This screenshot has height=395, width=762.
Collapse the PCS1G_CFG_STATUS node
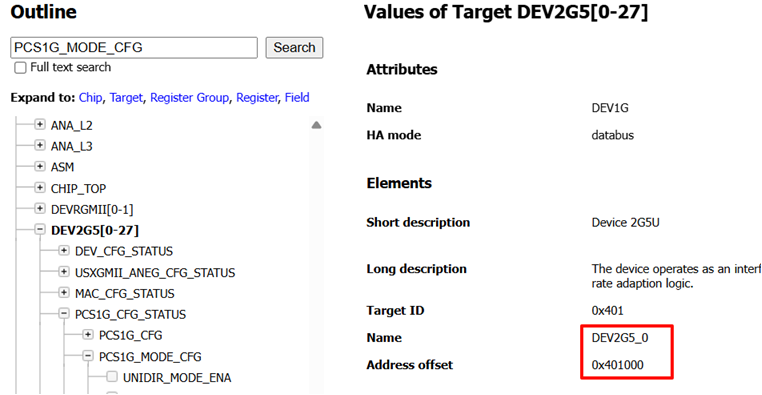coord(64,314)
